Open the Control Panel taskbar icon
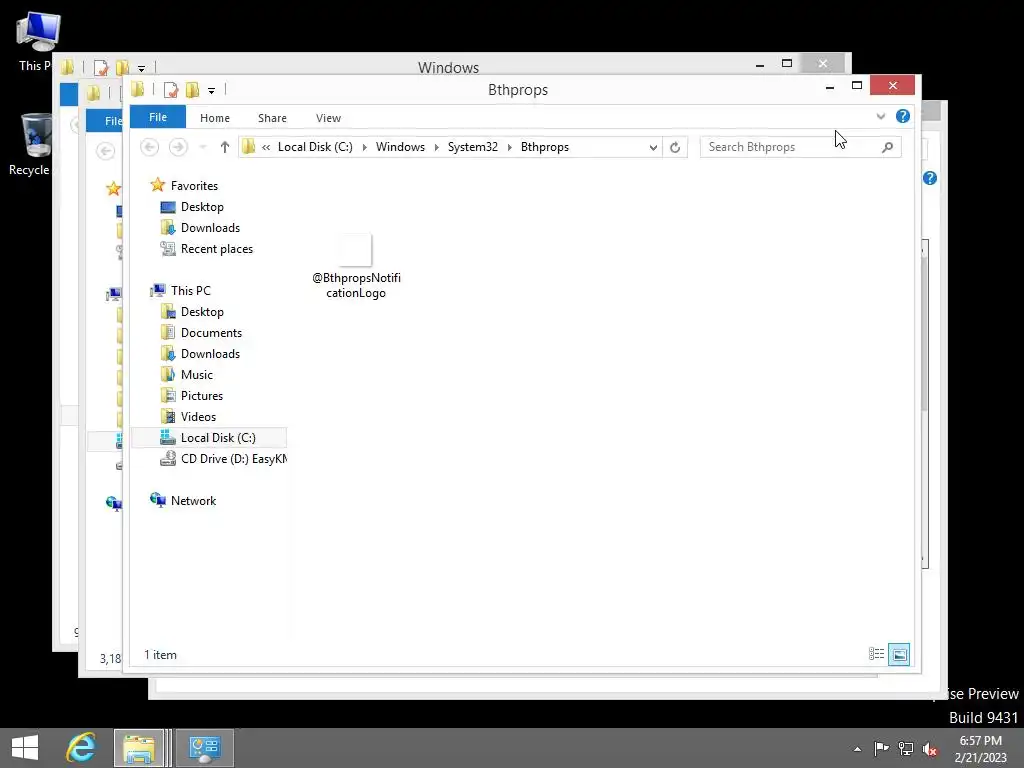Image resolution: width=1024 pixels, height=768 pixels. tap(204, 748)
